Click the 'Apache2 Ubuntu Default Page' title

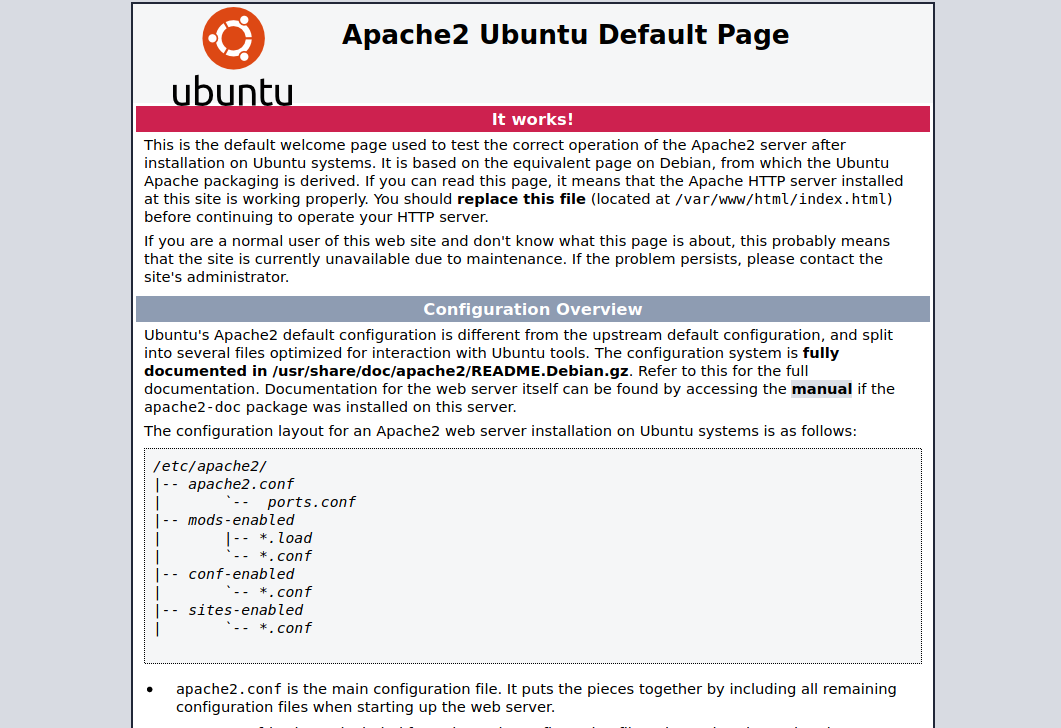[566, 34]
